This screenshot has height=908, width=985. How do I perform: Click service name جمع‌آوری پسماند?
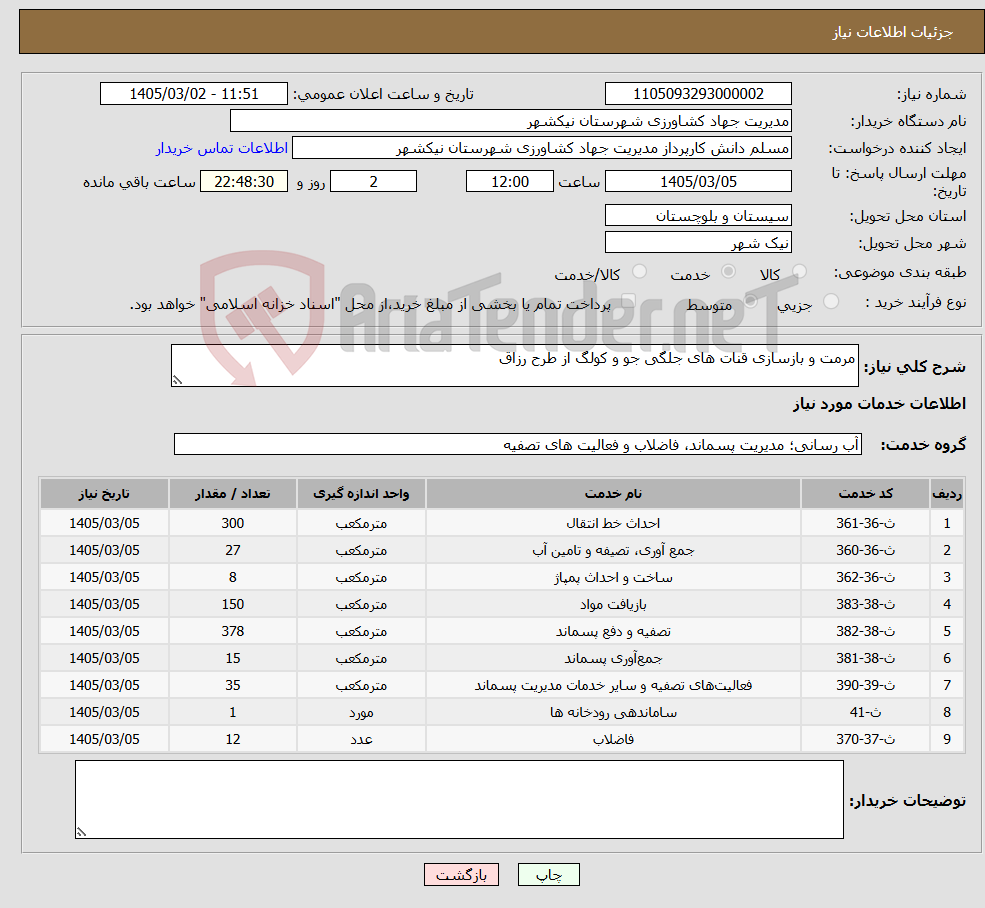613,659
